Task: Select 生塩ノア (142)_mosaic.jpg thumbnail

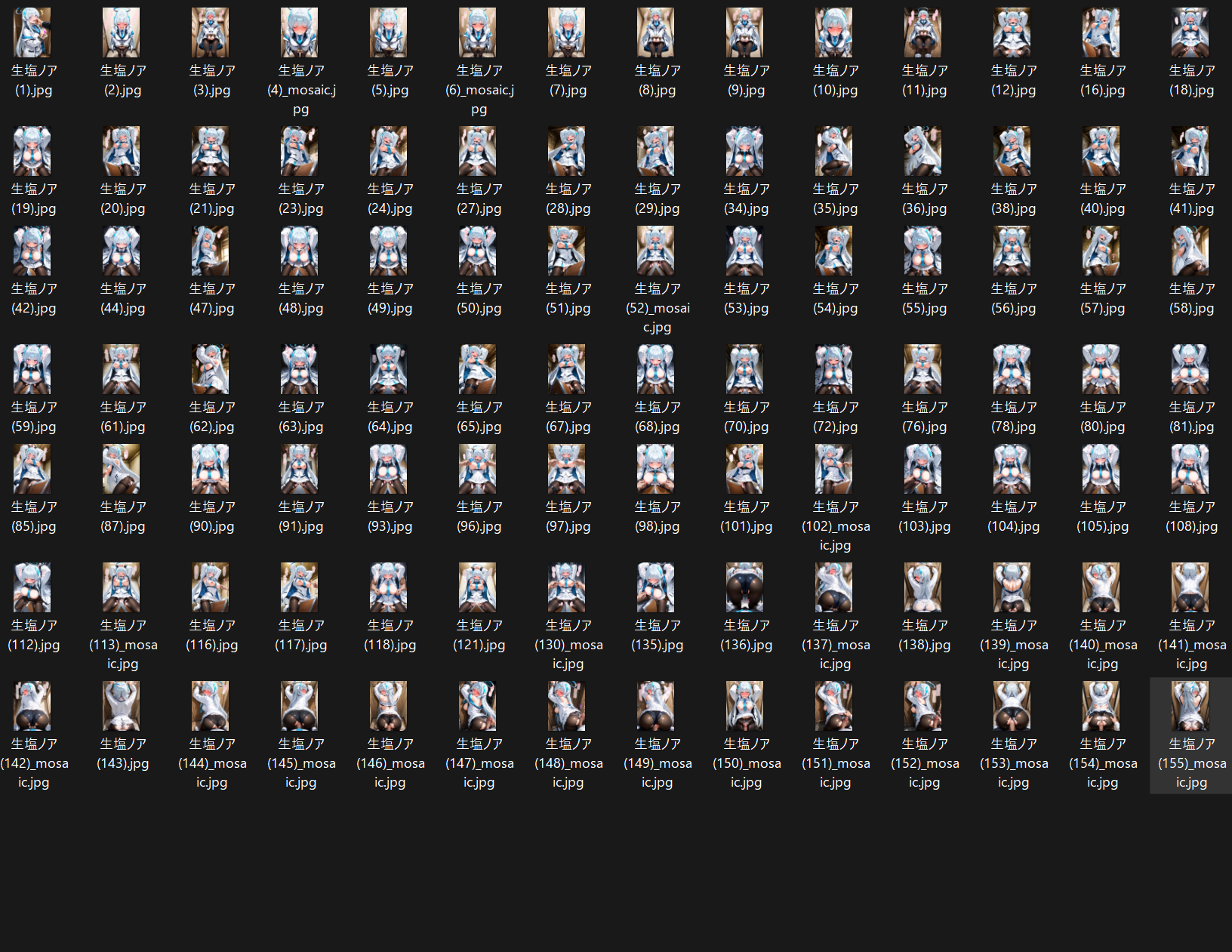Action: point(33,706)
